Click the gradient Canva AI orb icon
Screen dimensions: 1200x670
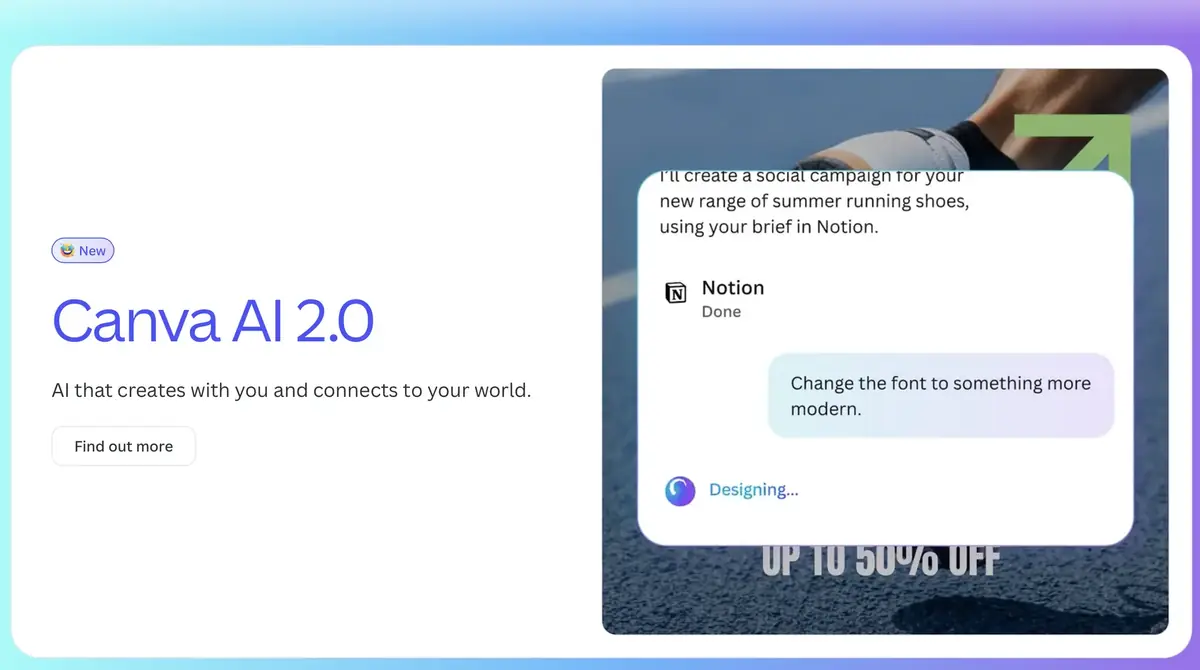pos(680,490)
